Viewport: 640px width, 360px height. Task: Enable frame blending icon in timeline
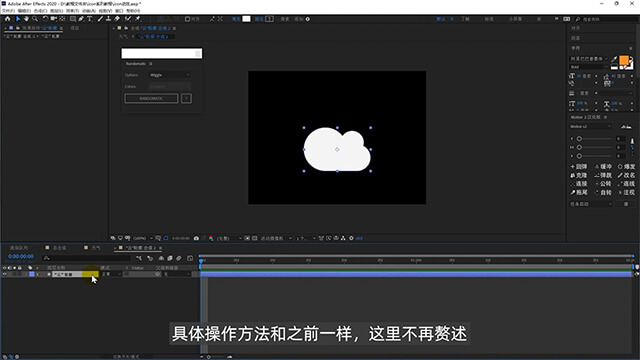(170, 258)
